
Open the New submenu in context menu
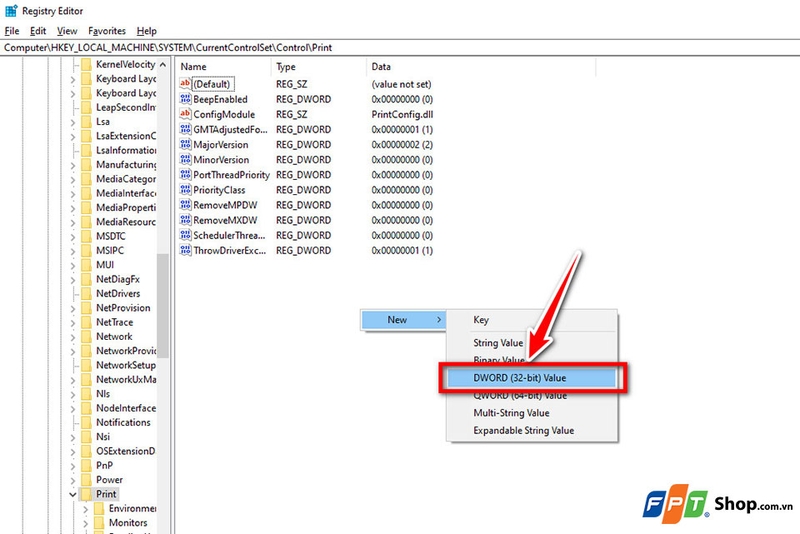(x=403, y=320)
